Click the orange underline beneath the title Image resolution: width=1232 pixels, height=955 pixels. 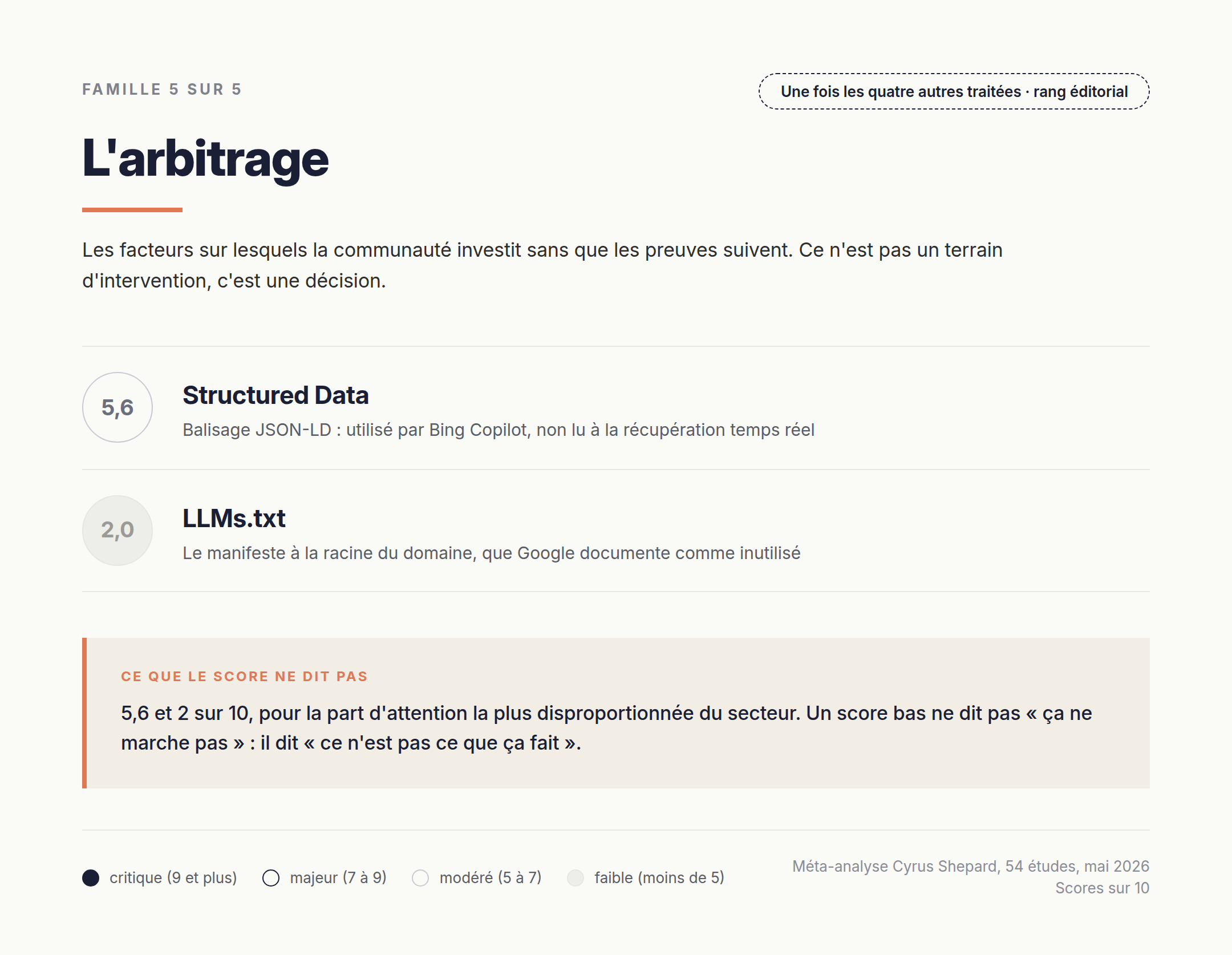(132, 210)
